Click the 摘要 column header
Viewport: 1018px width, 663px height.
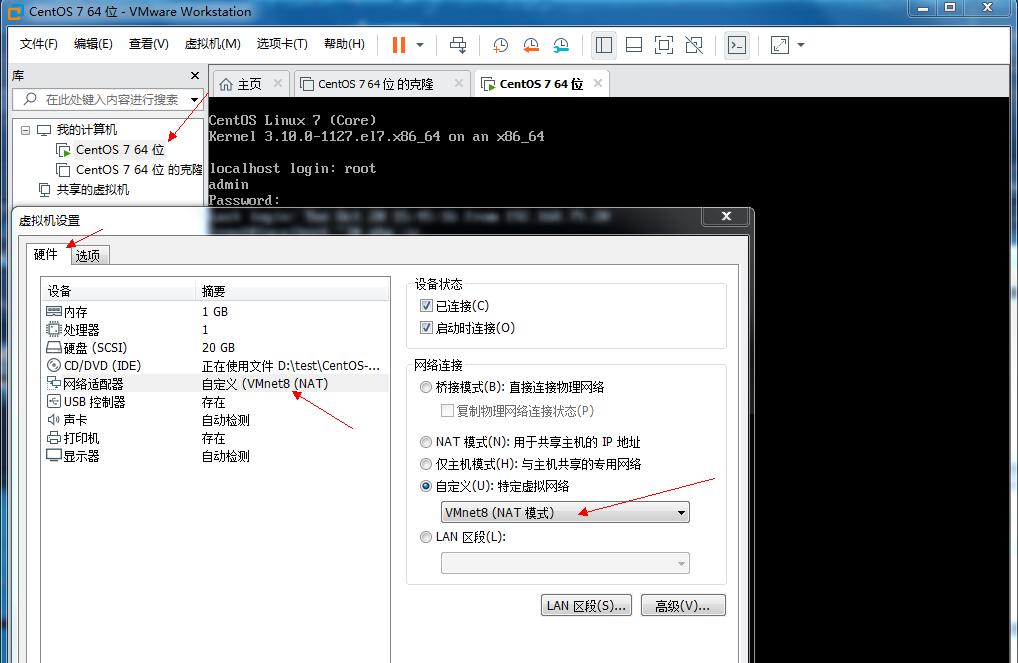pos(292,291)
